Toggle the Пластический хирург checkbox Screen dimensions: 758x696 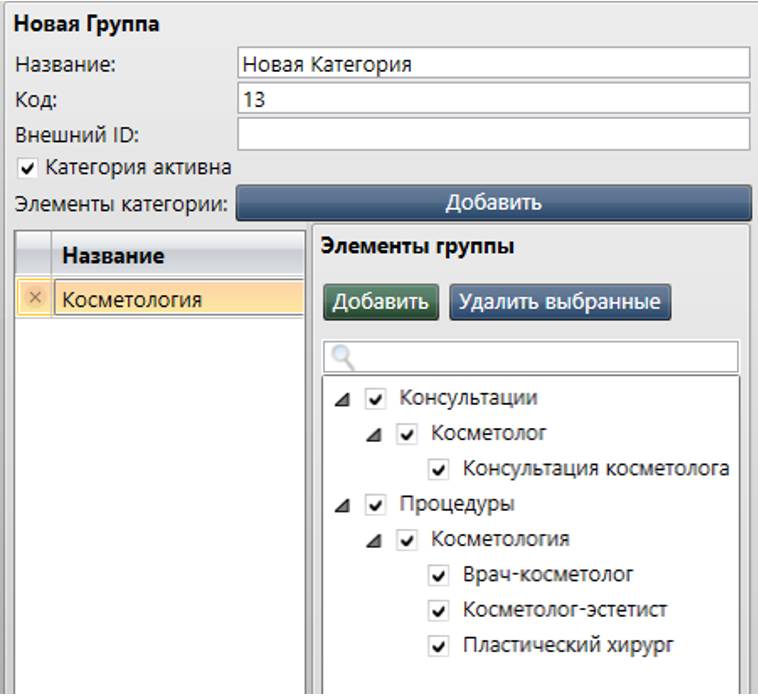tap(438, 645)
